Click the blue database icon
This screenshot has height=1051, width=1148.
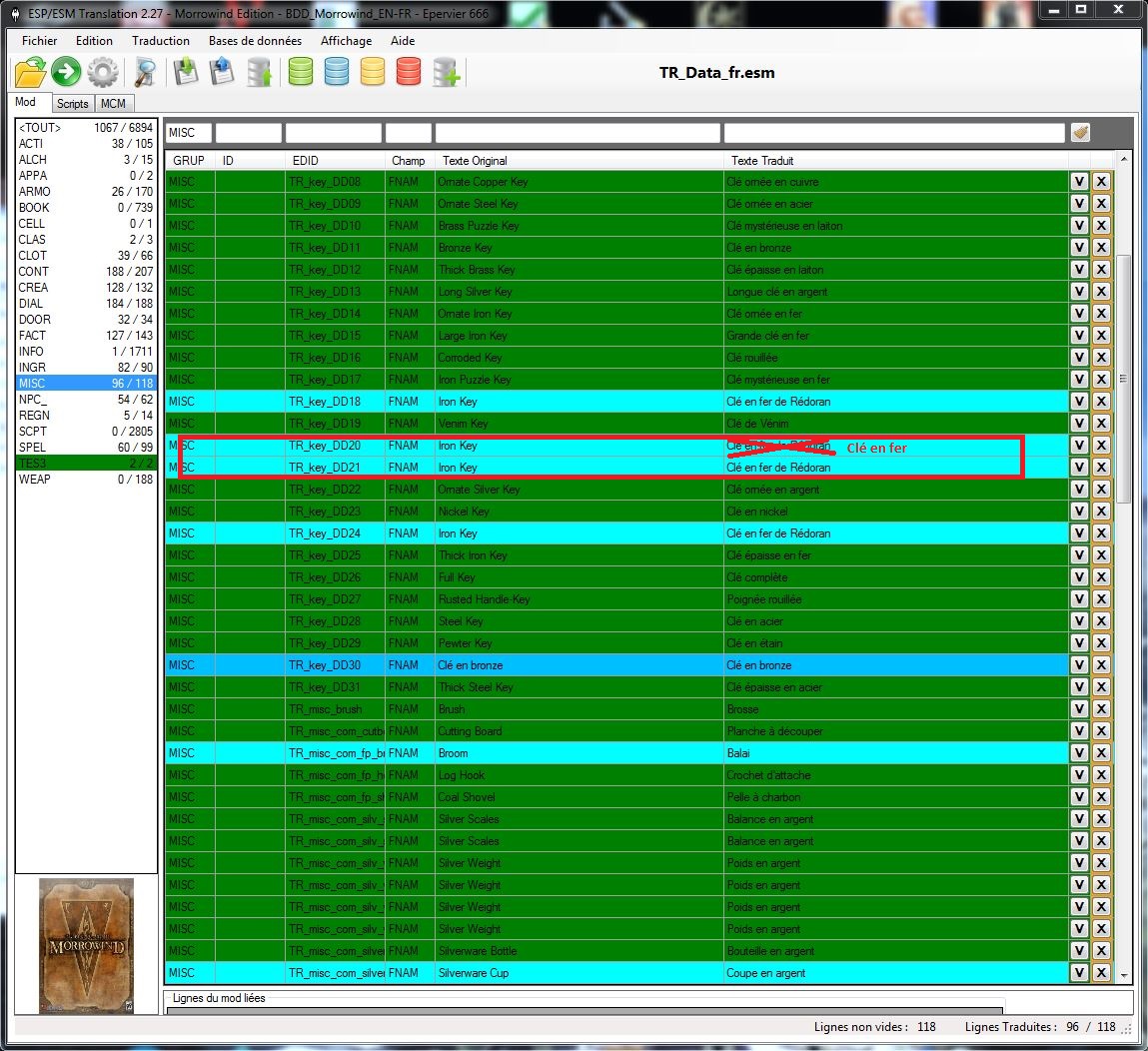point(337,72)
